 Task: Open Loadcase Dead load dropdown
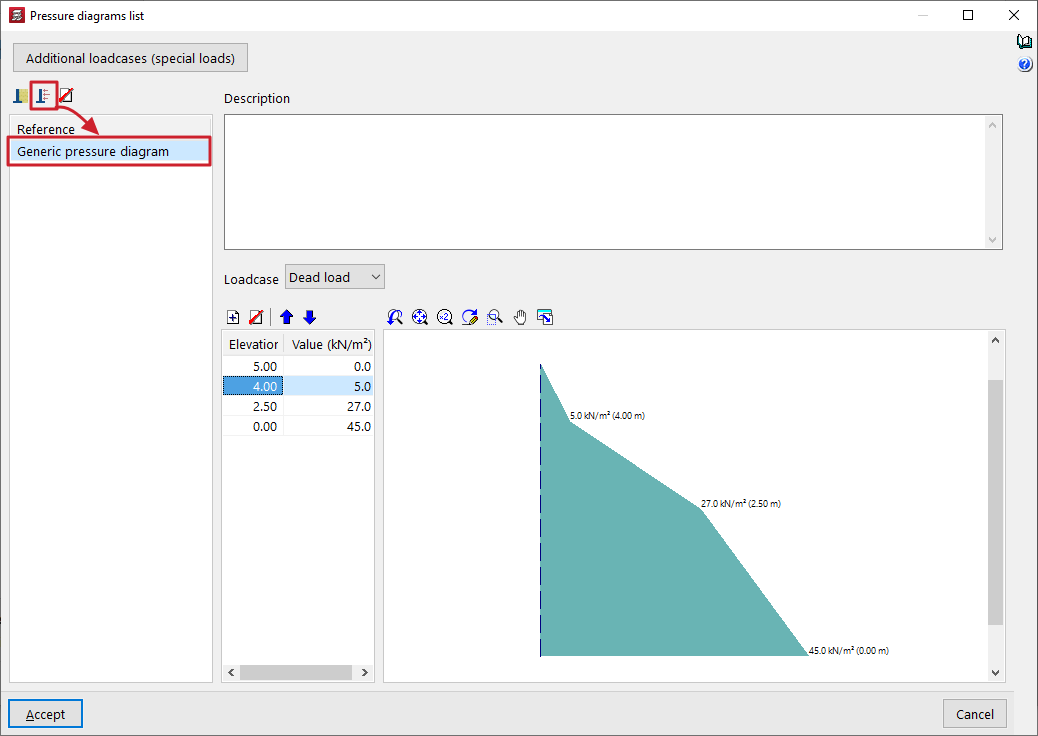point(335,277)
